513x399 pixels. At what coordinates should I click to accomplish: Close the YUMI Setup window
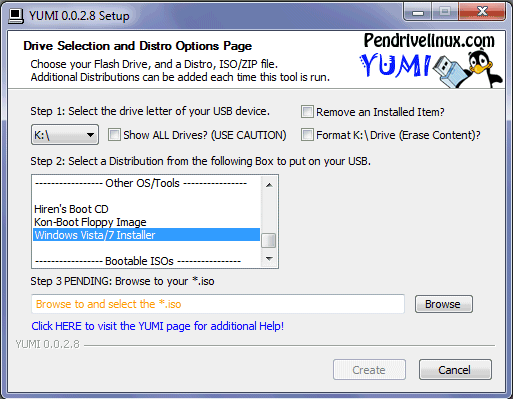[x=482, y=12]
